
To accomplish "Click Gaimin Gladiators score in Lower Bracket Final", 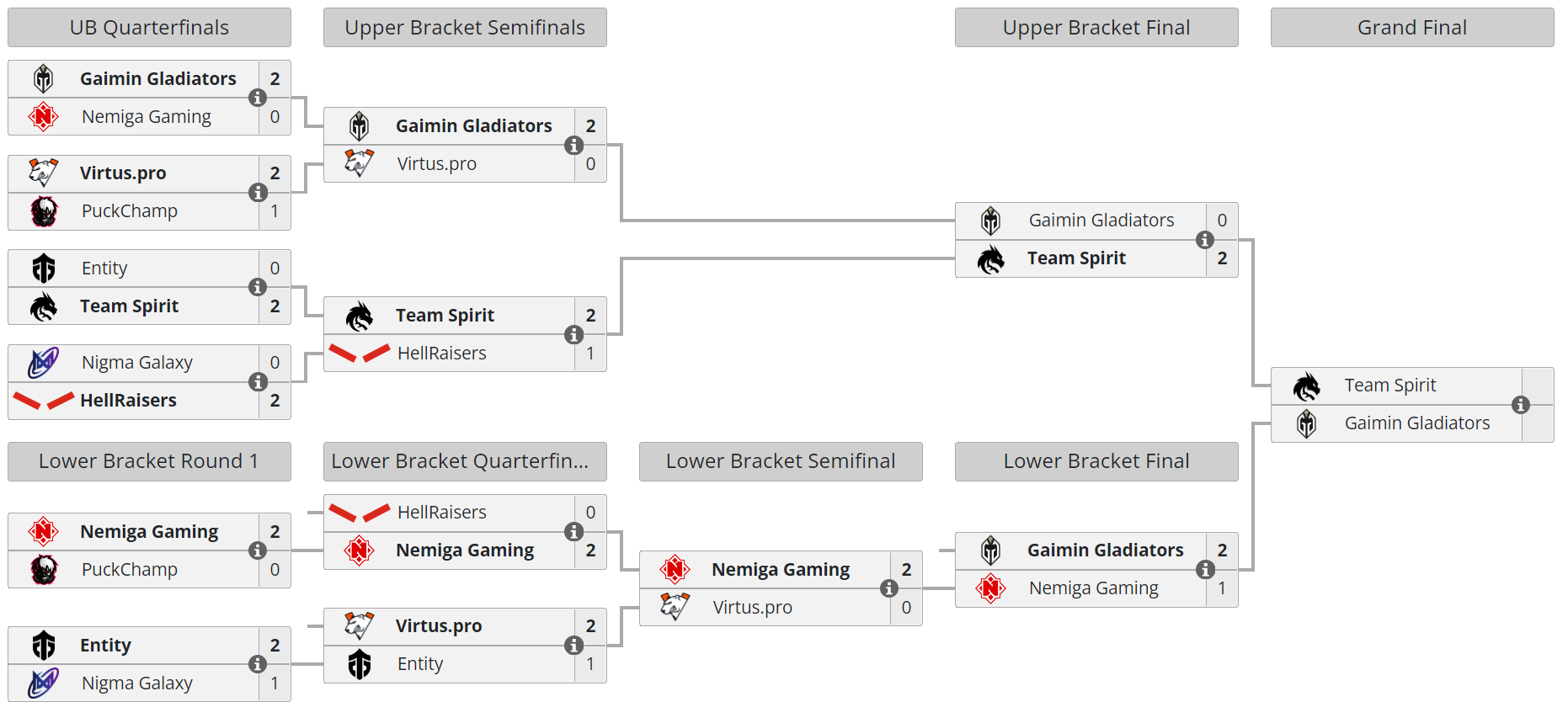I will pyautogui.click(x=1222, y=550).
